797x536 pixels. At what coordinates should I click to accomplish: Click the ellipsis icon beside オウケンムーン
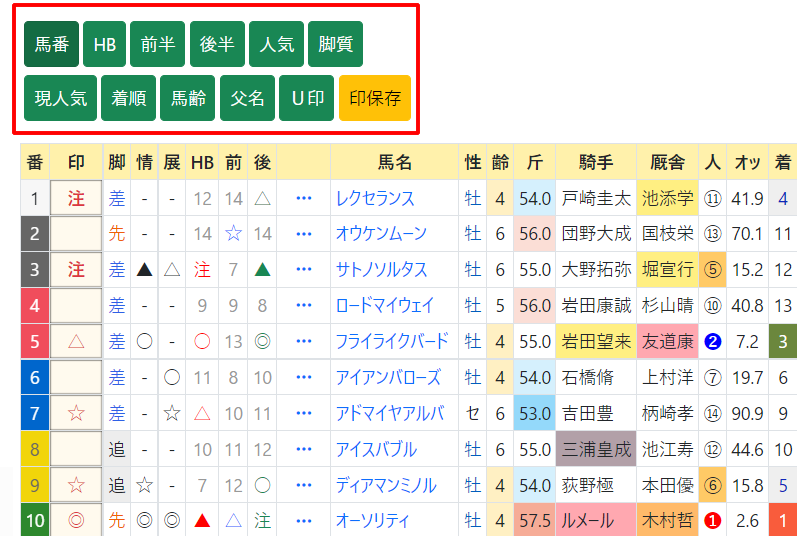305,234
